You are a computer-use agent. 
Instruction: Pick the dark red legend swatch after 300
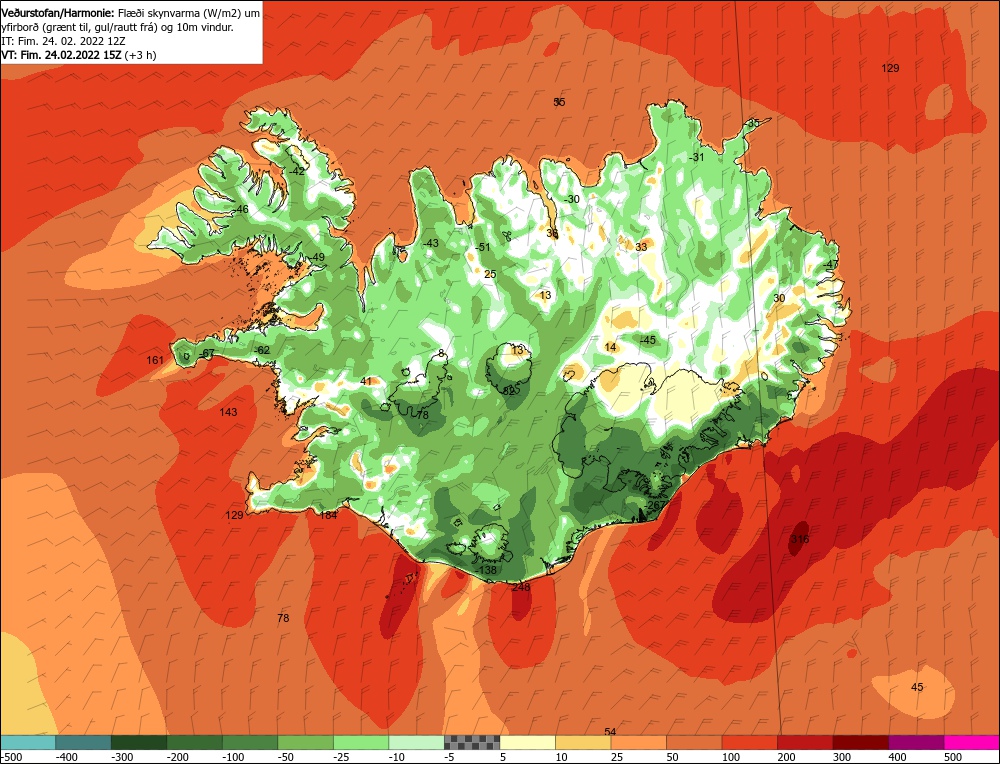tap(861, 742)
